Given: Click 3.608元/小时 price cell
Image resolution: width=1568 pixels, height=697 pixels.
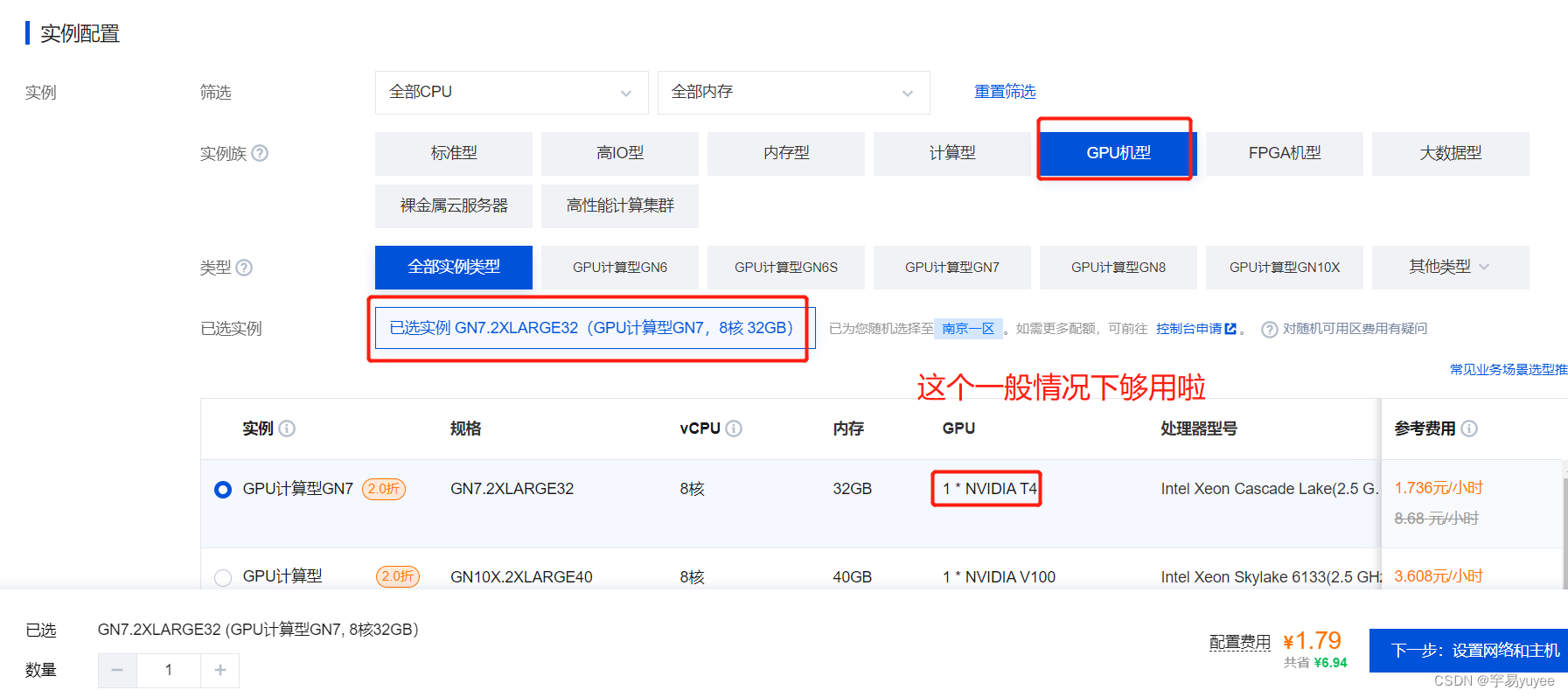Looking at the screenshot, I should pos(1439,576).
